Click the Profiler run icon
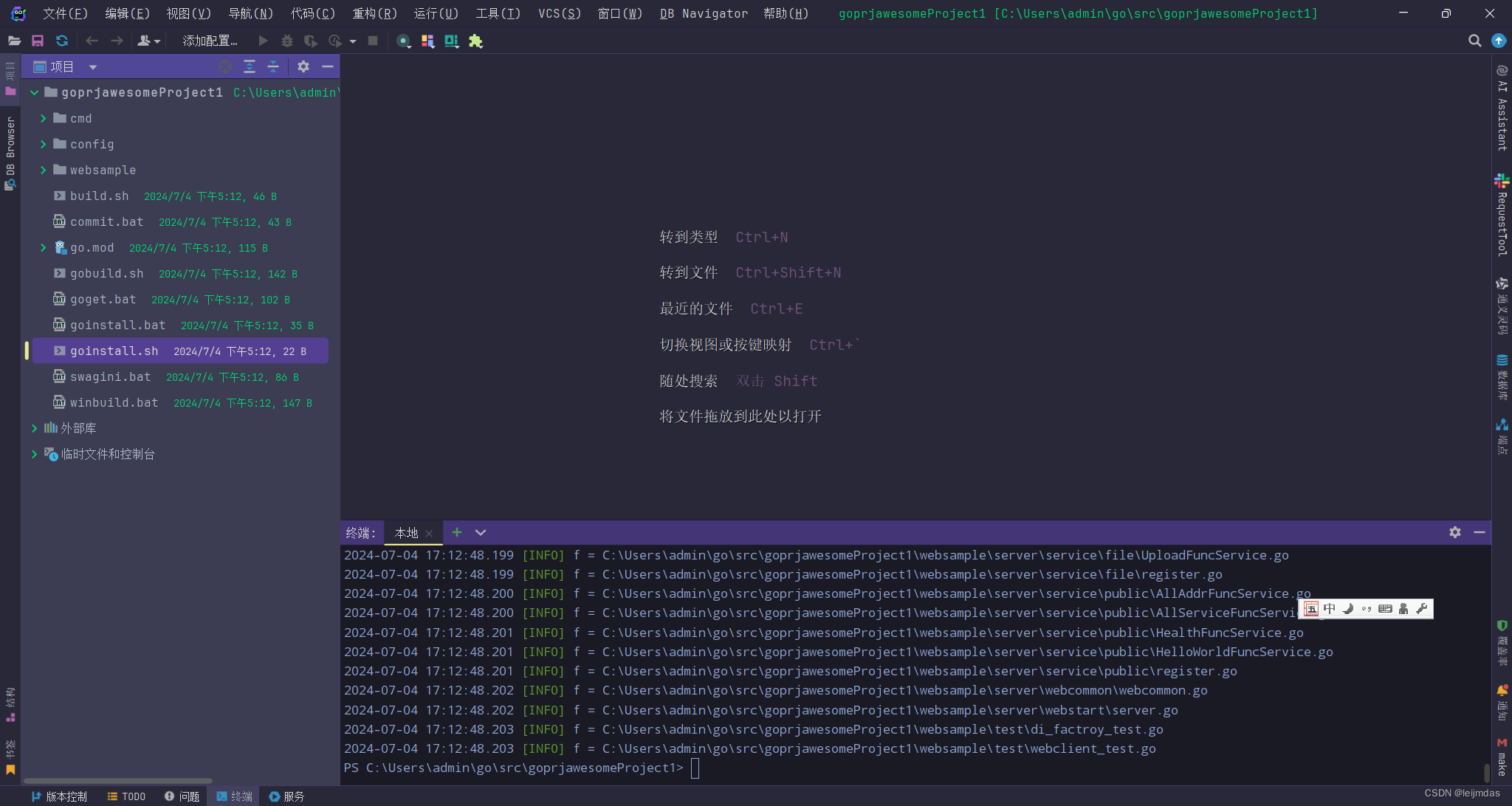 tap(335, 41)
